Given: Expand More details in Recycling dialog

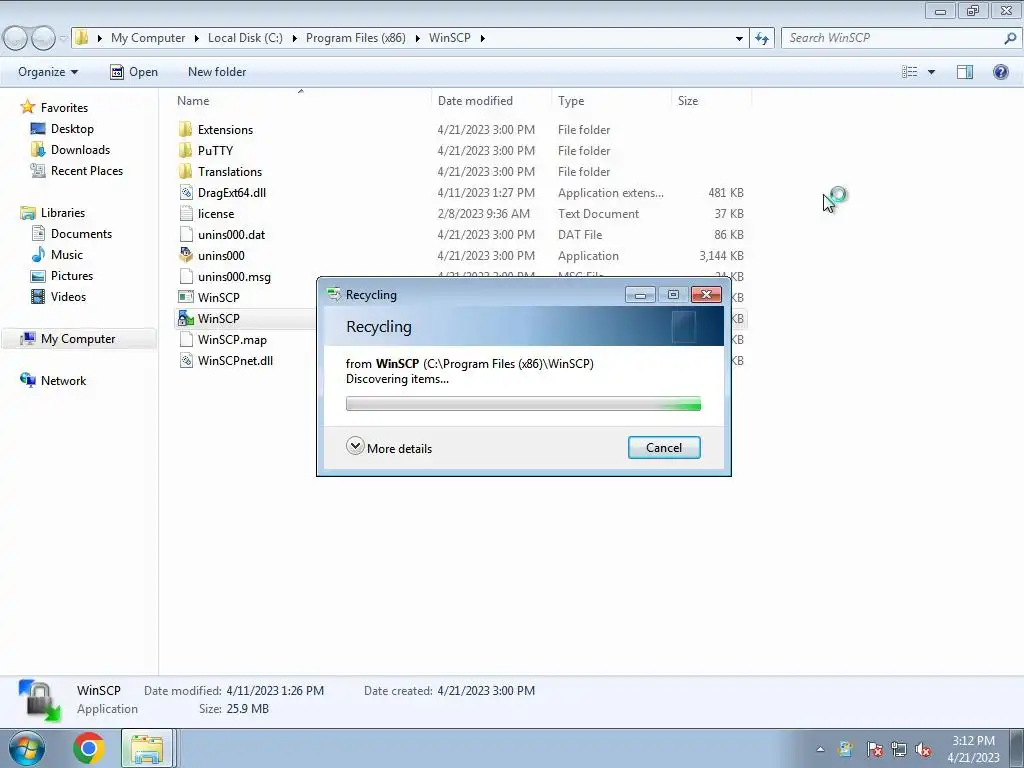Looking at the screenshot, I should tap(389, 447).
